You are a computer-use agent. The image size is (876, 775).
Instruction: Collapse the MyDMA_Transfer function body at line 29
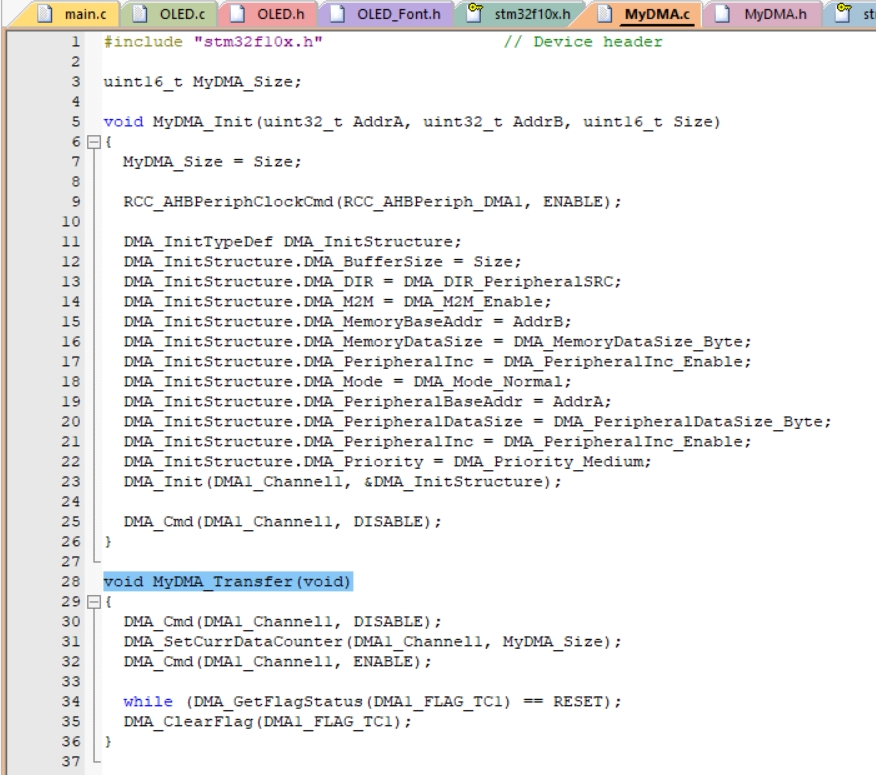click(x=94, y=602)
